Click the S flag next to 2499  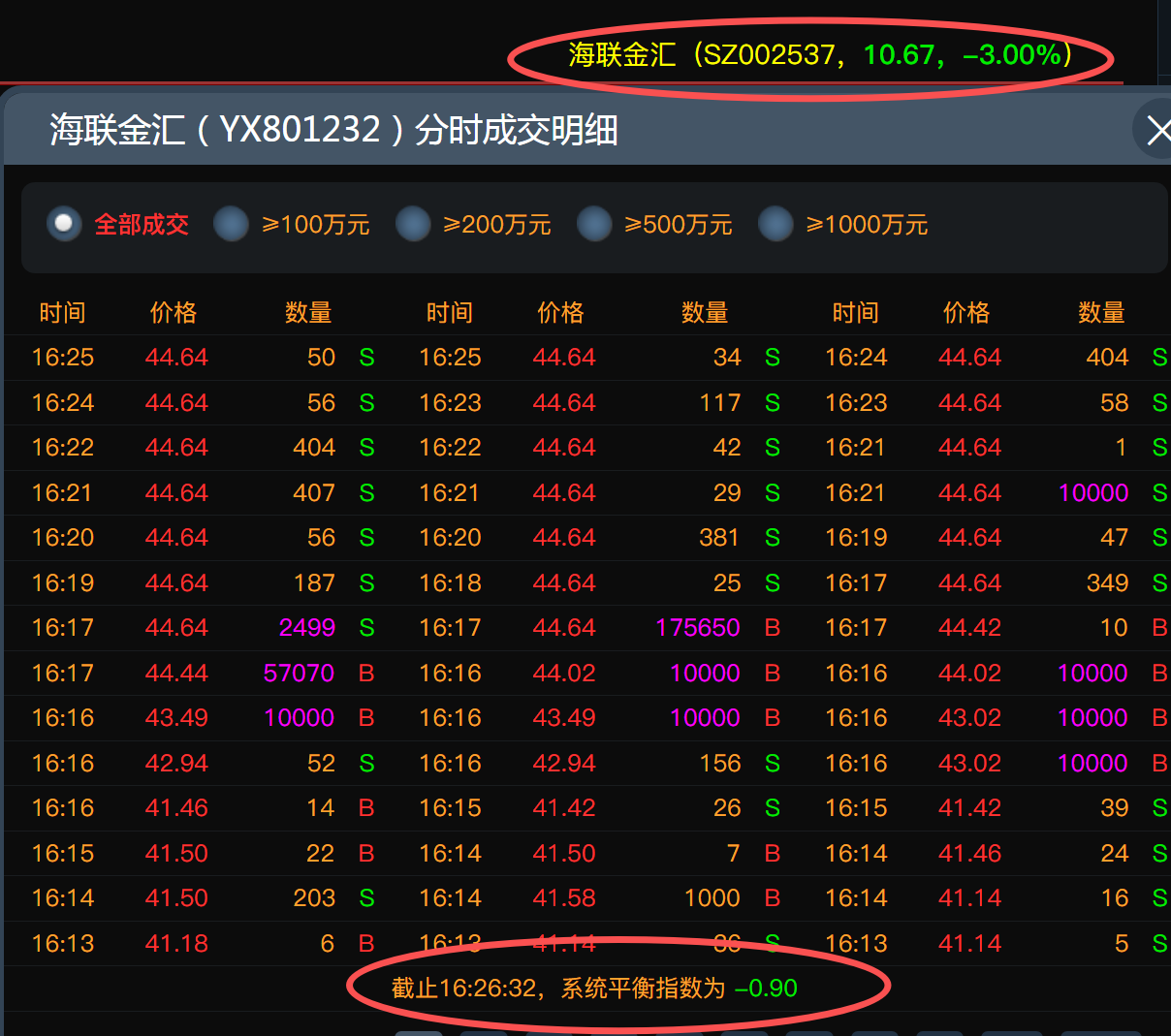pos(366,628)
